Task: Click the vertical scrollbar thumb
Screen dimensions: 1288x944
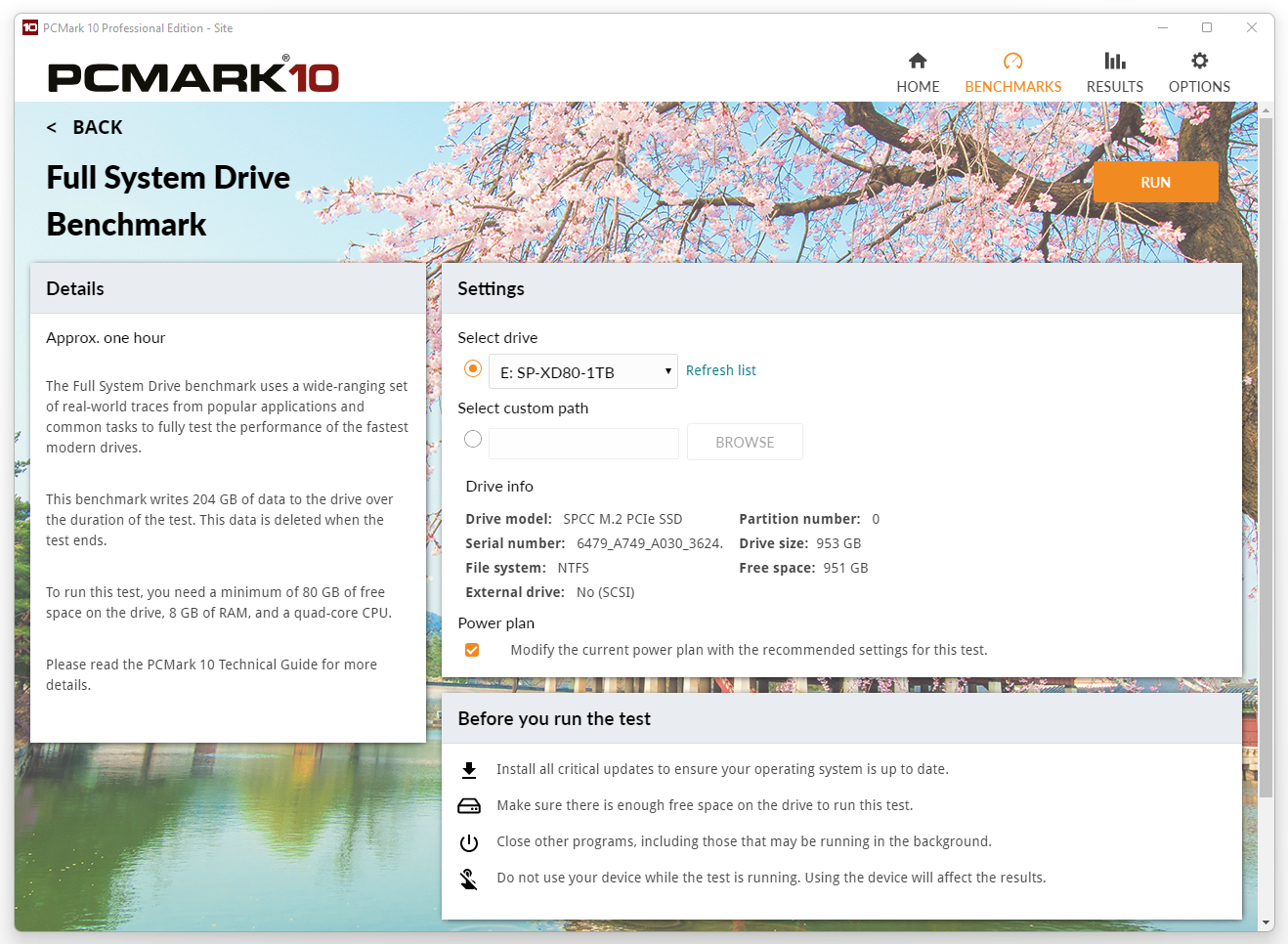Action: pos(1267,457)
